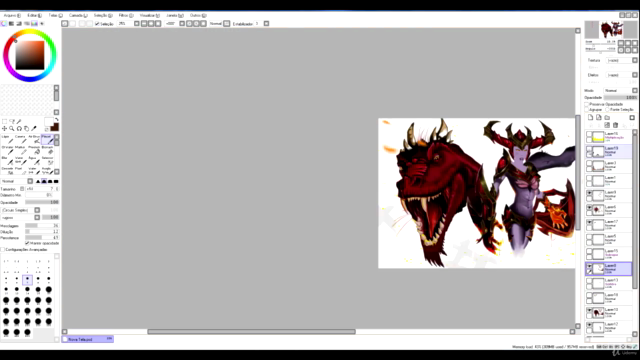This screenshot has height=360, width=640.
Task: Select the hand pan tool
Action: [27, 129]
